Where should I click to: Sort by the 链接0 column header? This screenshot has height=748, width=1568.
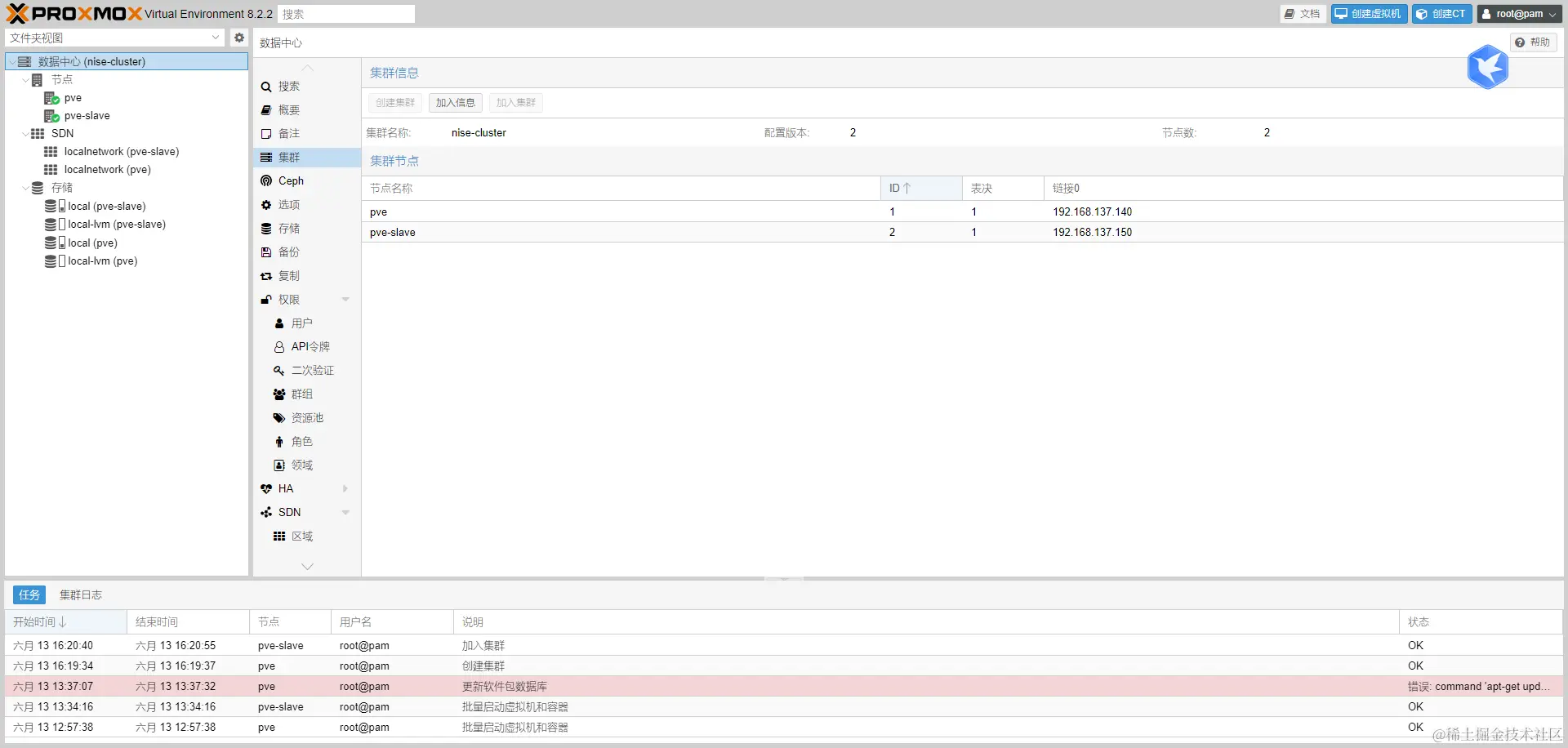point(1303,189)
